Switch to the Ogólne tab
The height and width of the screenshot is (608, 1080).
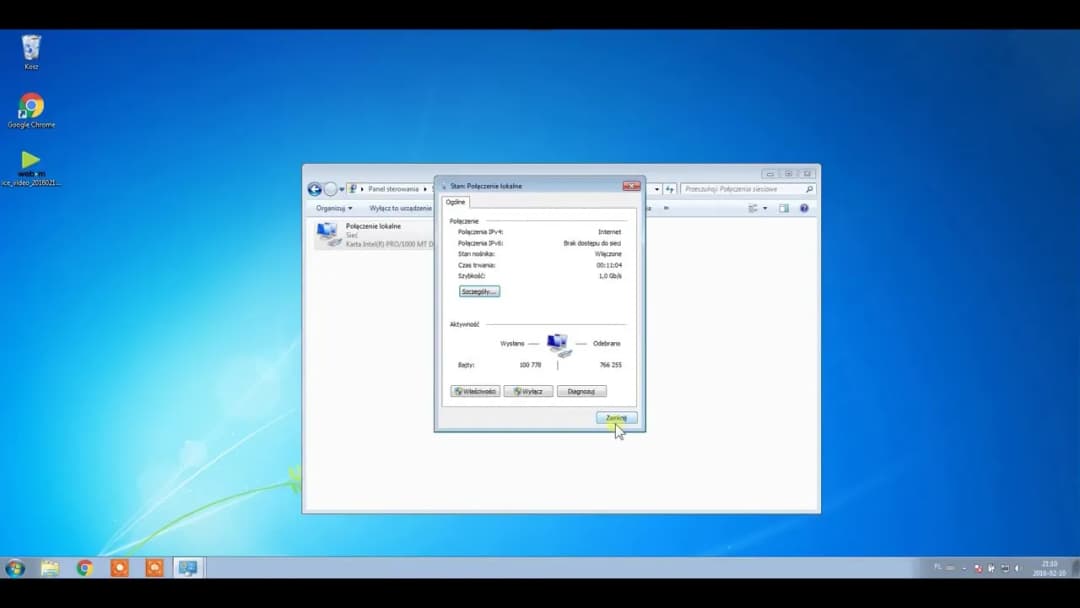(x=455, y=201)
